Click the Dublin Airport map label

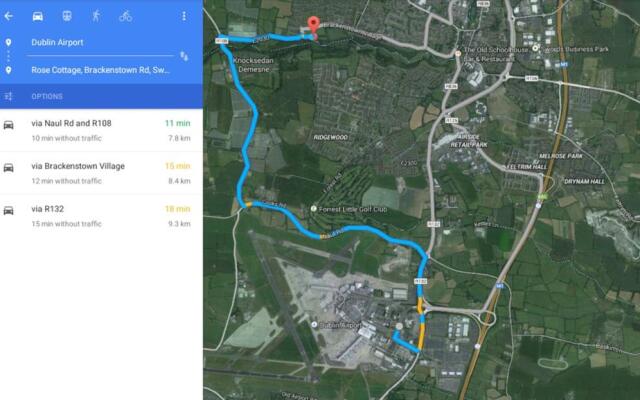[340, 325]
